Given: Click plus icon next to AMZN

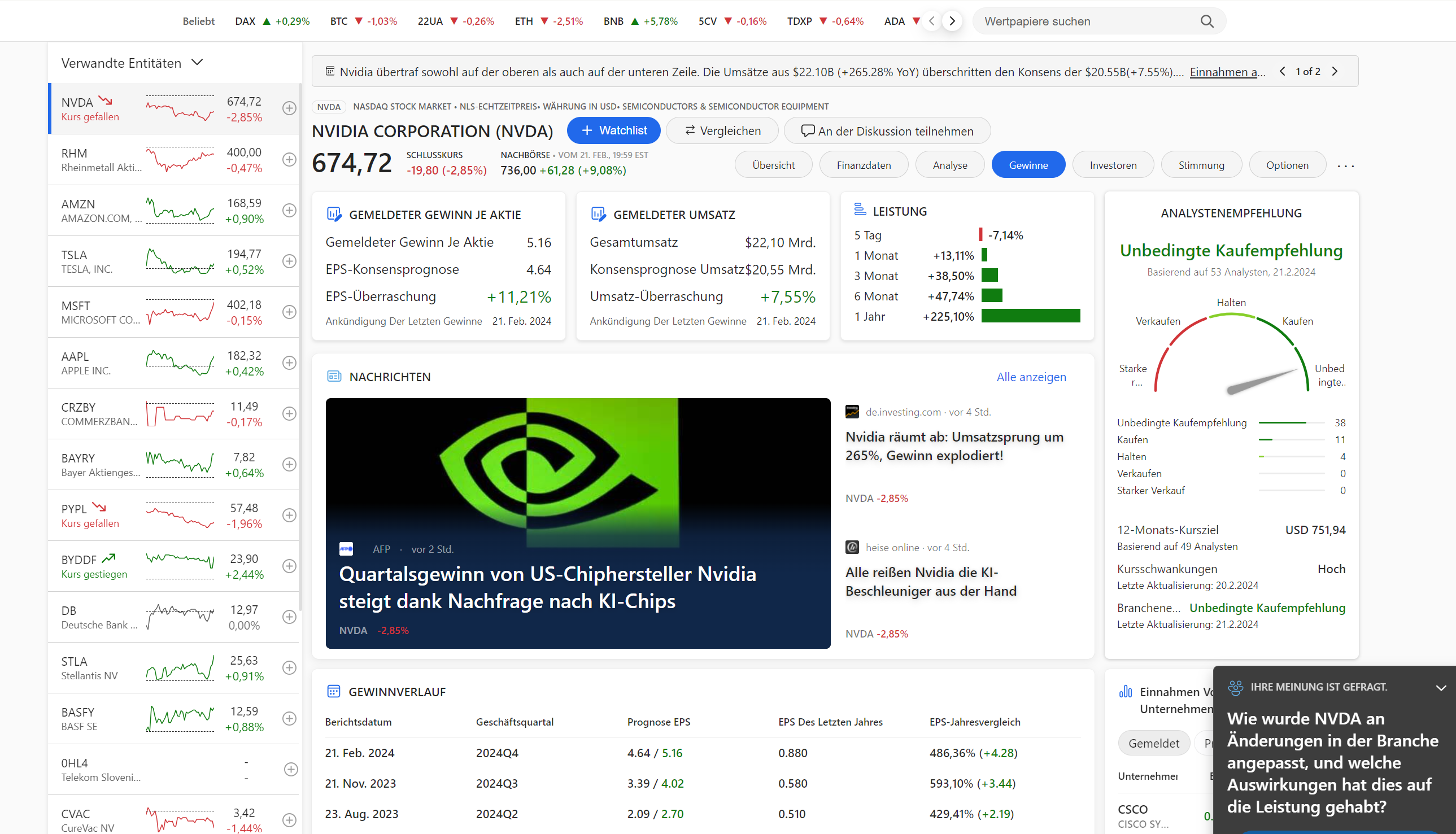Looking at the screenshot, I should 289,210.
